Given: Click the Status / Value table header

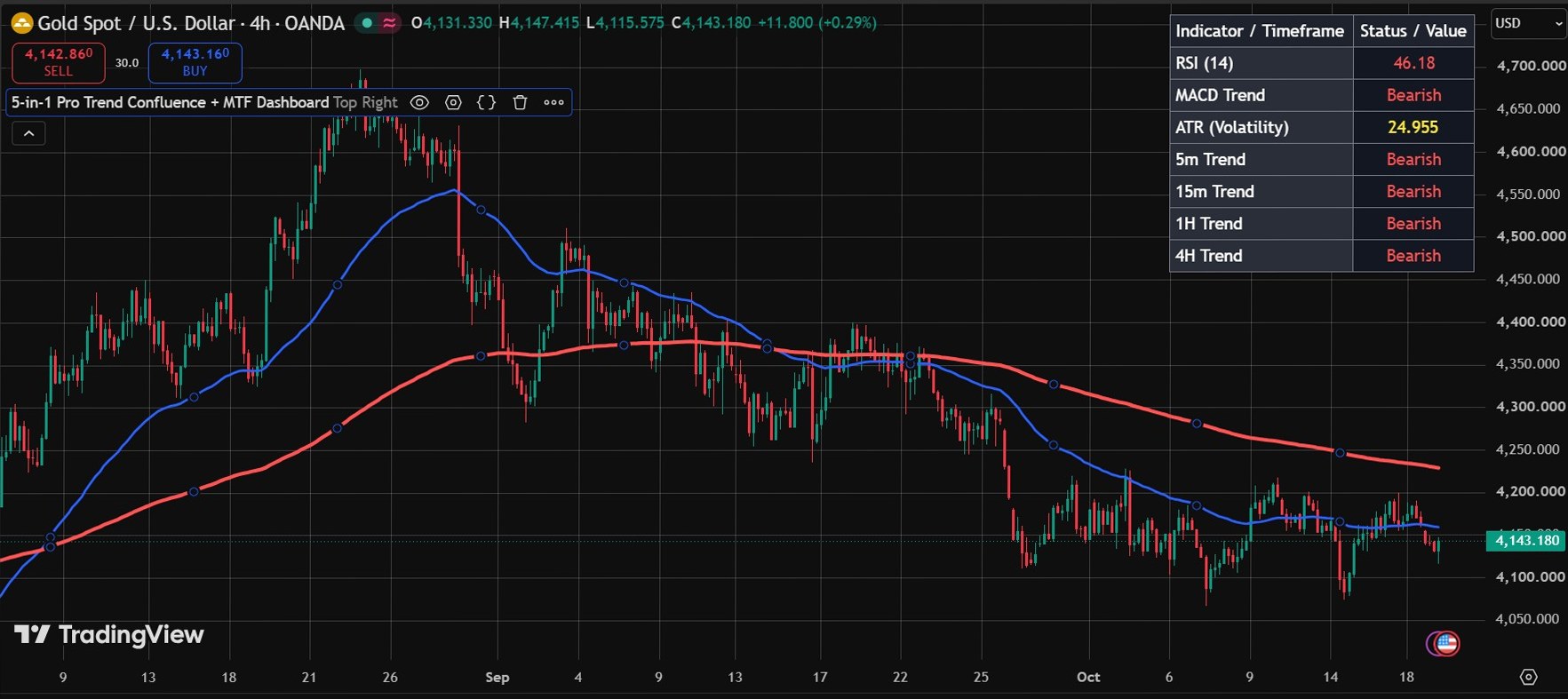Looking at the screenshot, I should coord(1413,31).
